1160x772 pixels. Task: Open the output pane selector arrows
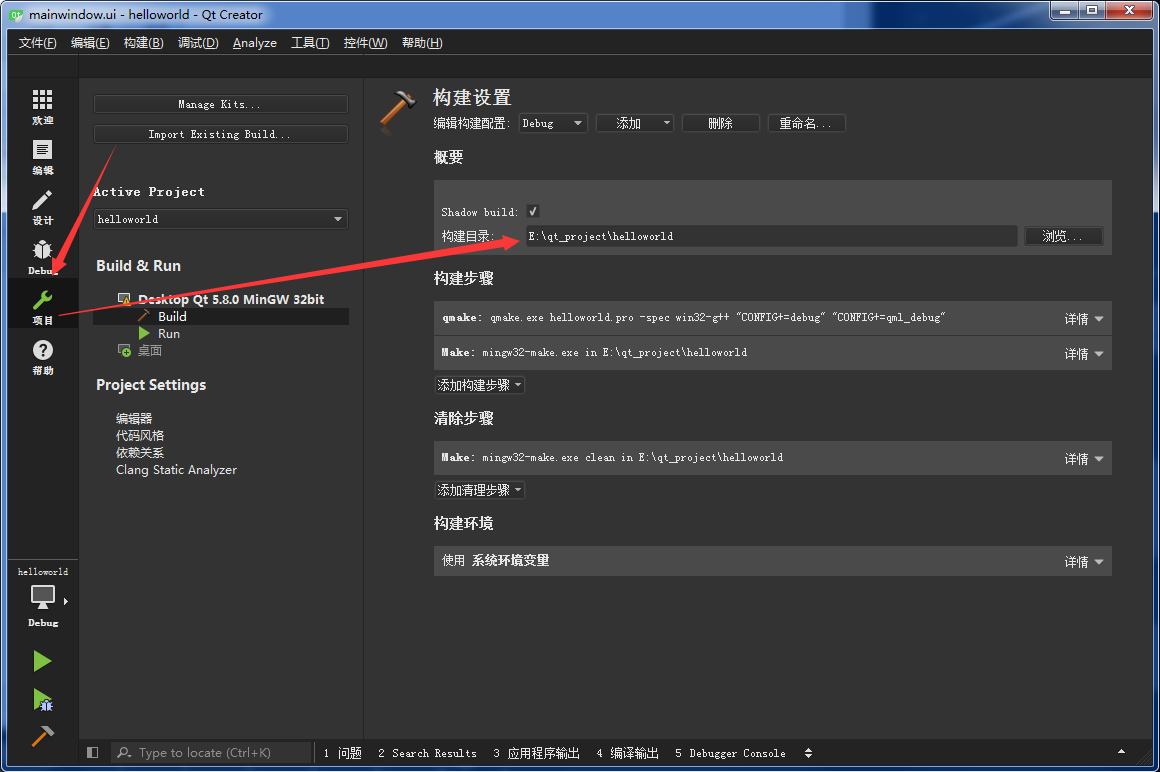click(809, 753)
